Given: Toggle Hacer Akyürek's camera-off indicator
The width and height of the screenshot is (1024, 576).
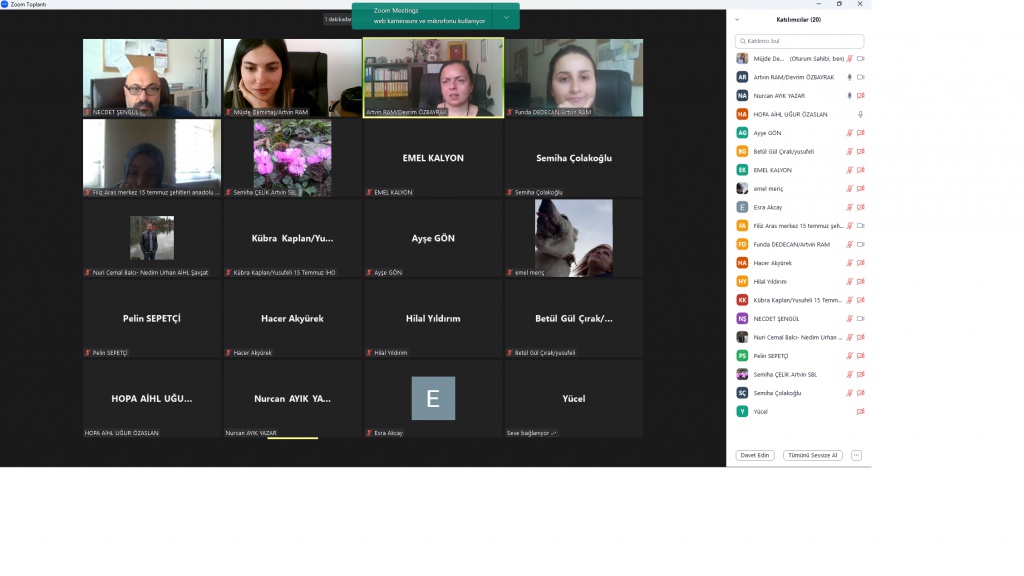Looking at the screenshot, I should coord(860,263).
